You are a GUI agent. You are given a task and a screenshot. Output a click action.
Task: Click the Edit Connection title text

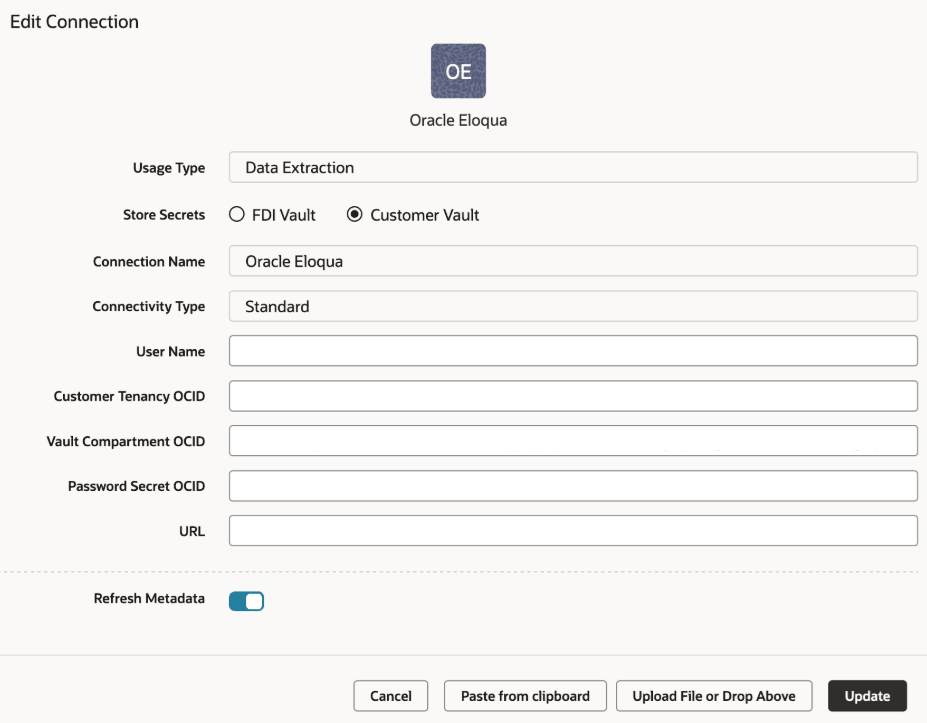[74, 22]
